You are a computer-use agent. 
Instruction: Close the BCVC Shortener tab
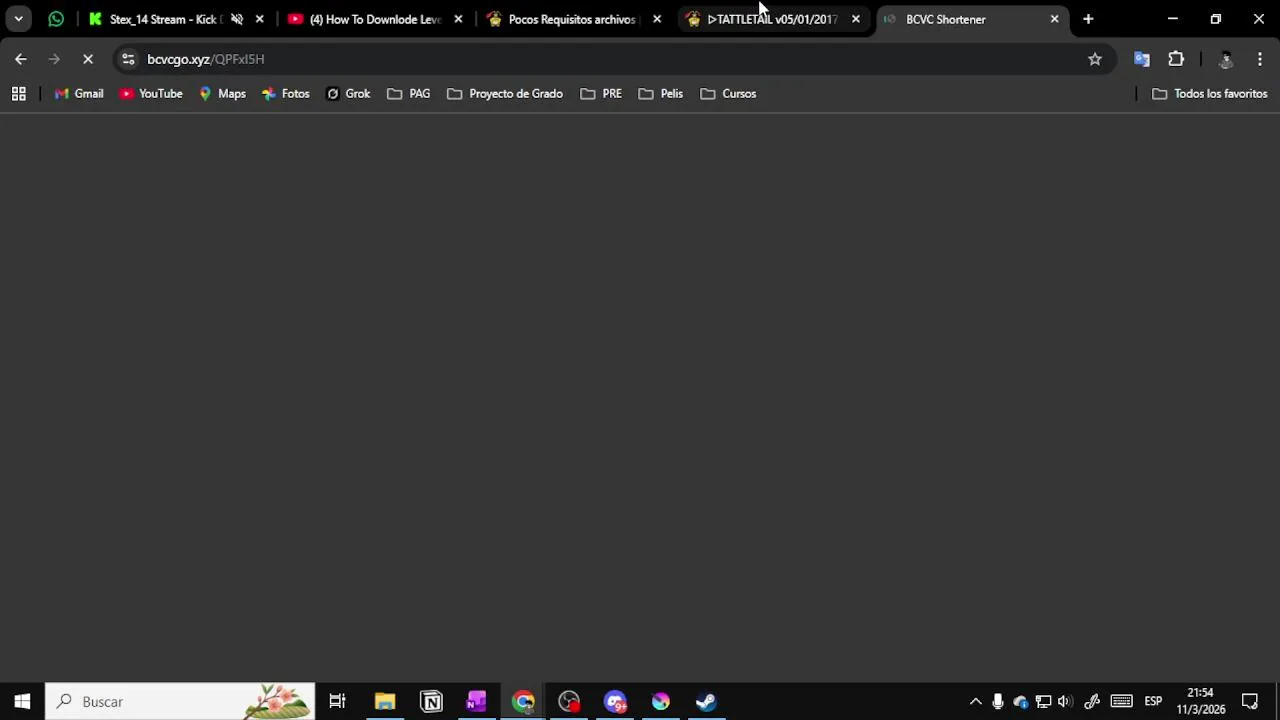pyautogui.click(x=1054, y=19)
